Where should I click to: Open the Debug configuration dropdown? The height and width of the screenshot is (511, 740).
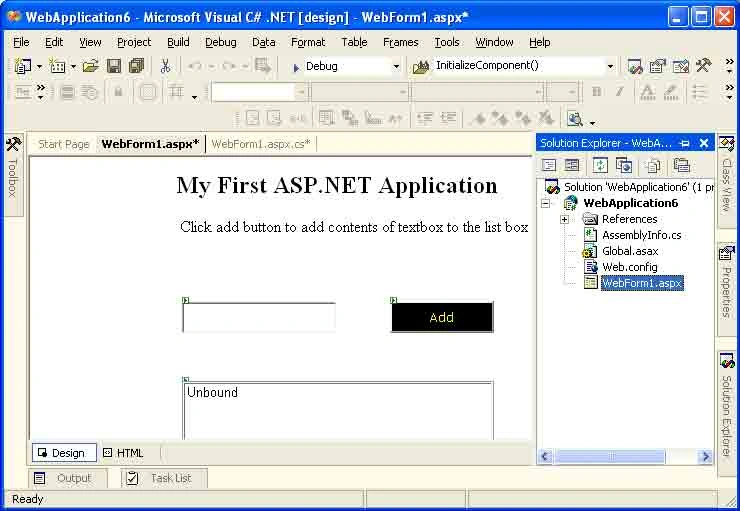[396, 67]
